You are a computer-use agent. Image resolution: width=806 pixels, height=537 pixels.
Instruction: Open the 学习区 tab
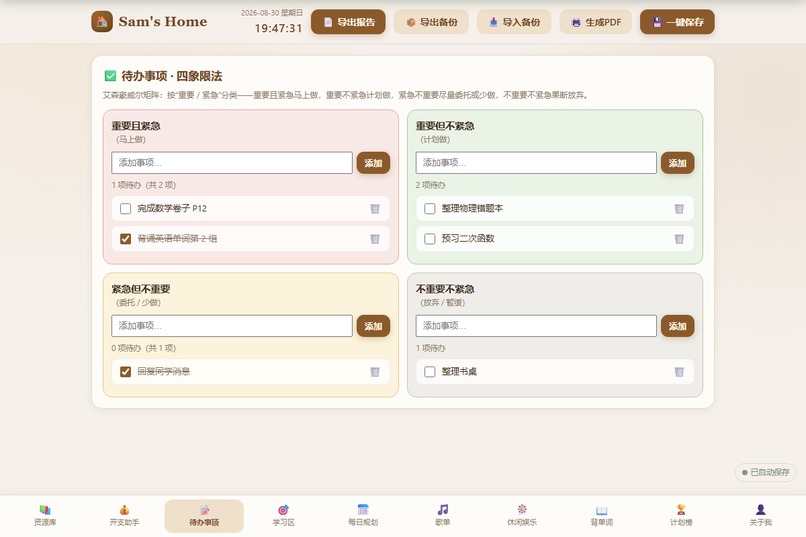pyautogui.click(x=283, y=516)
